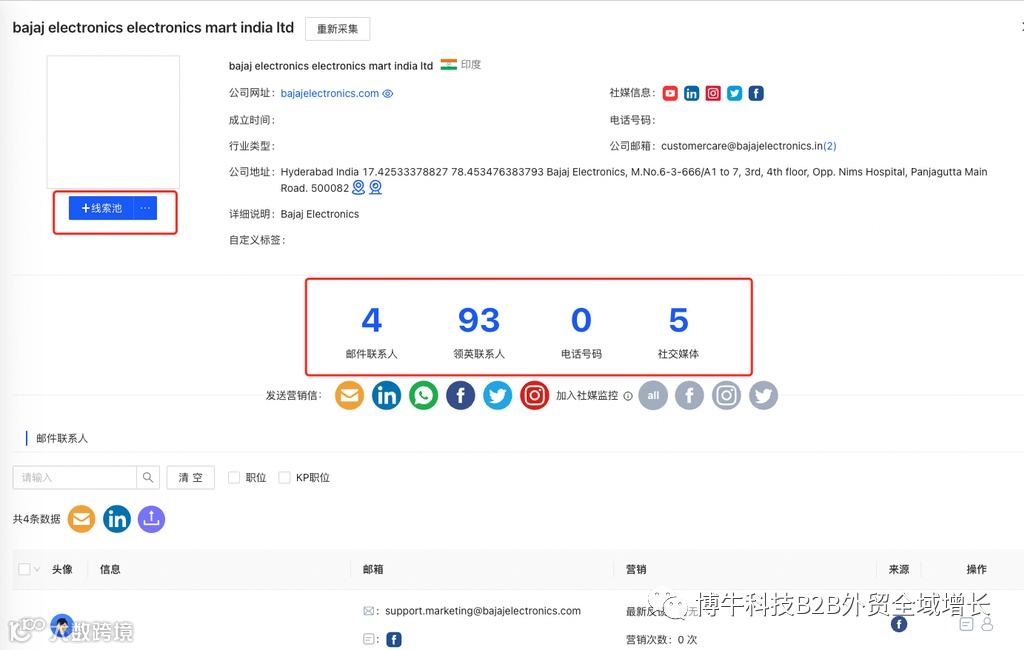The image size is (1024, 650).
Task: Click Facebook source icon in 来源 column
Action: tap(899, 624)
